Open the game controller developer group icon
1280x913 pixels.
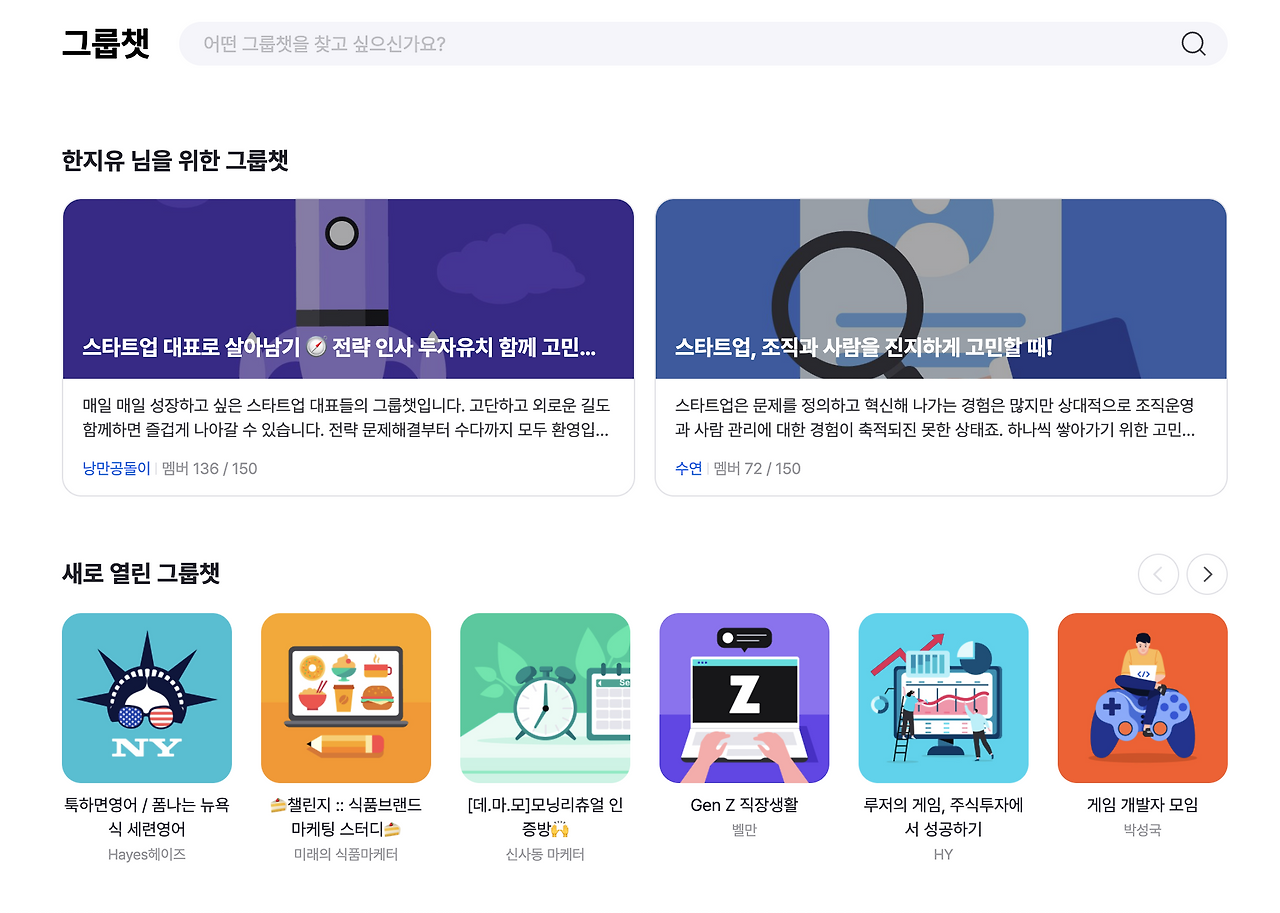pos(1142,698)
